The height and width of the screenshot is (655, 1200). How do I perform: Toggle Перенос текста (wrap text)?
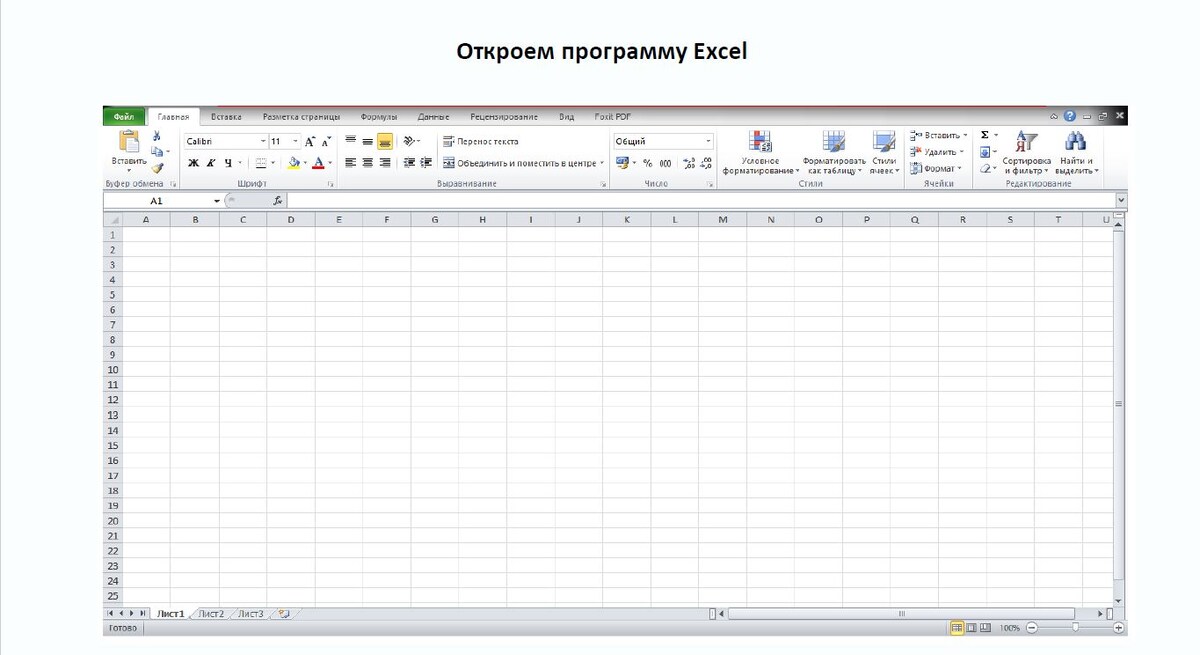coord(481,142)
